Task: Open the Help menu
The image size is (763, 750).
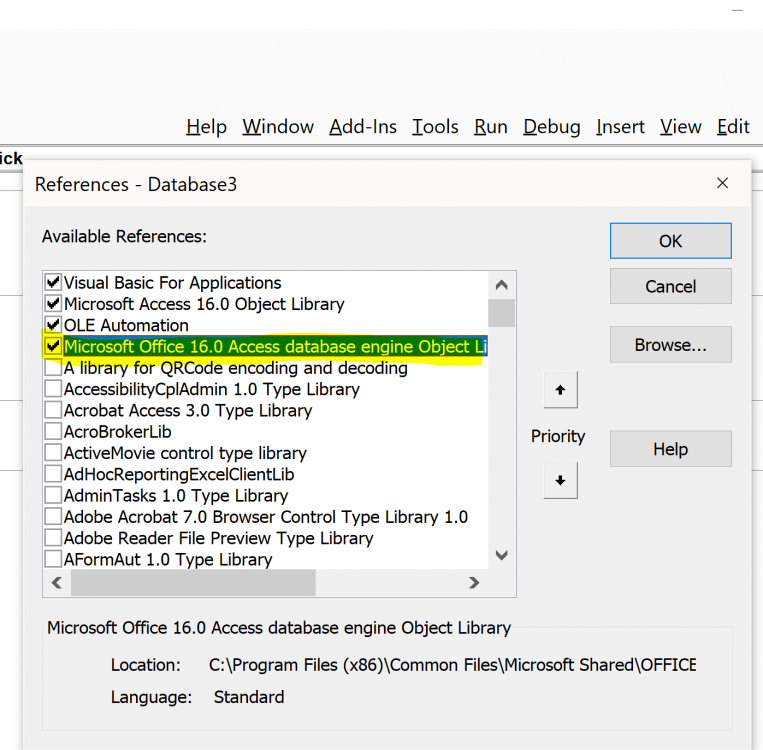Action: [206, 127]
